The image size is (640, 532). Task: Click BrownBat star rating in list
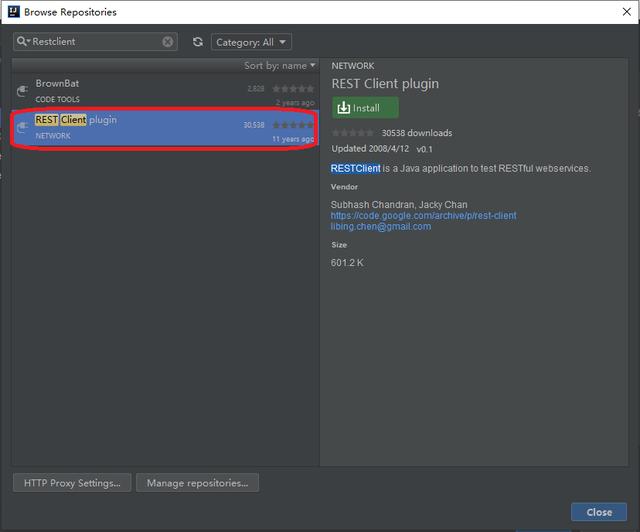click(292, 89)
